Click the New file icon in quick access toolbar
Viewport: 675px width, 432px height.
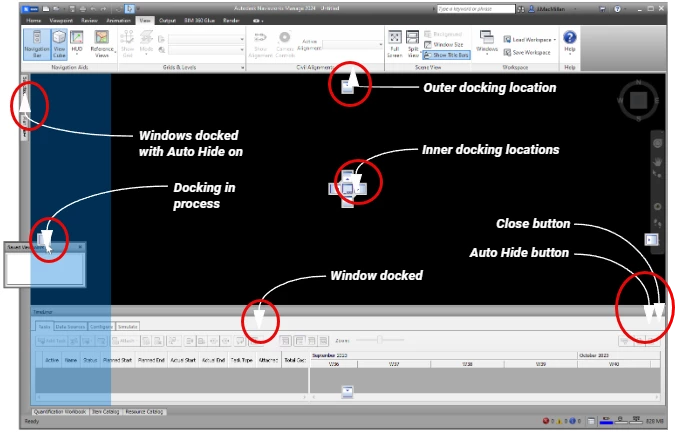(x=45, y=9)
